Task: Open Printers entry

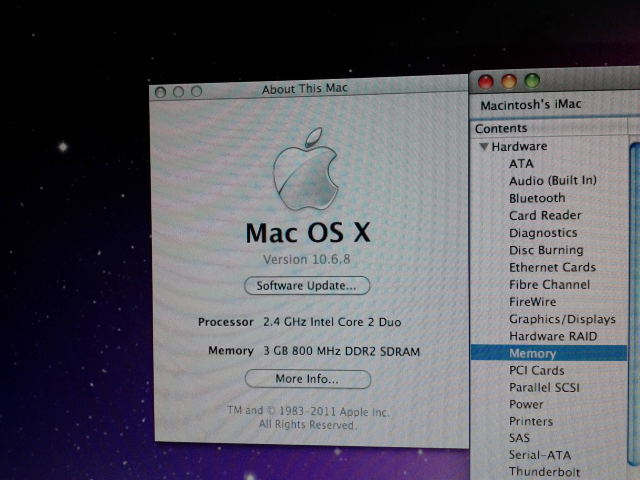Action: click(531, 421)
